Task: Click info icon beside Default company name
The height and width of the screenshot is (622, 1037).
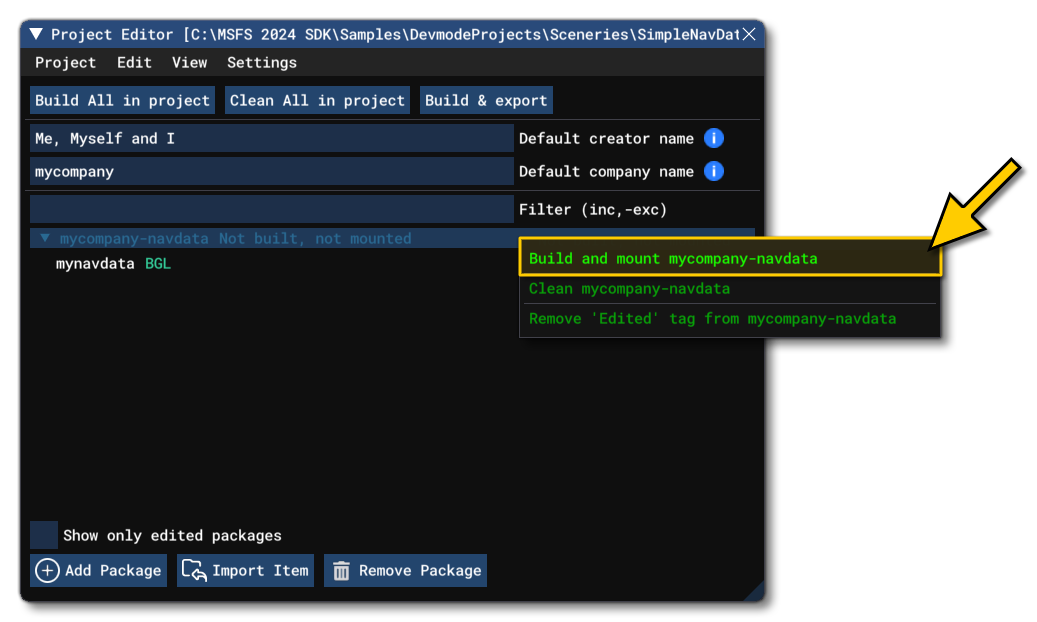Action: pos(713,171)
